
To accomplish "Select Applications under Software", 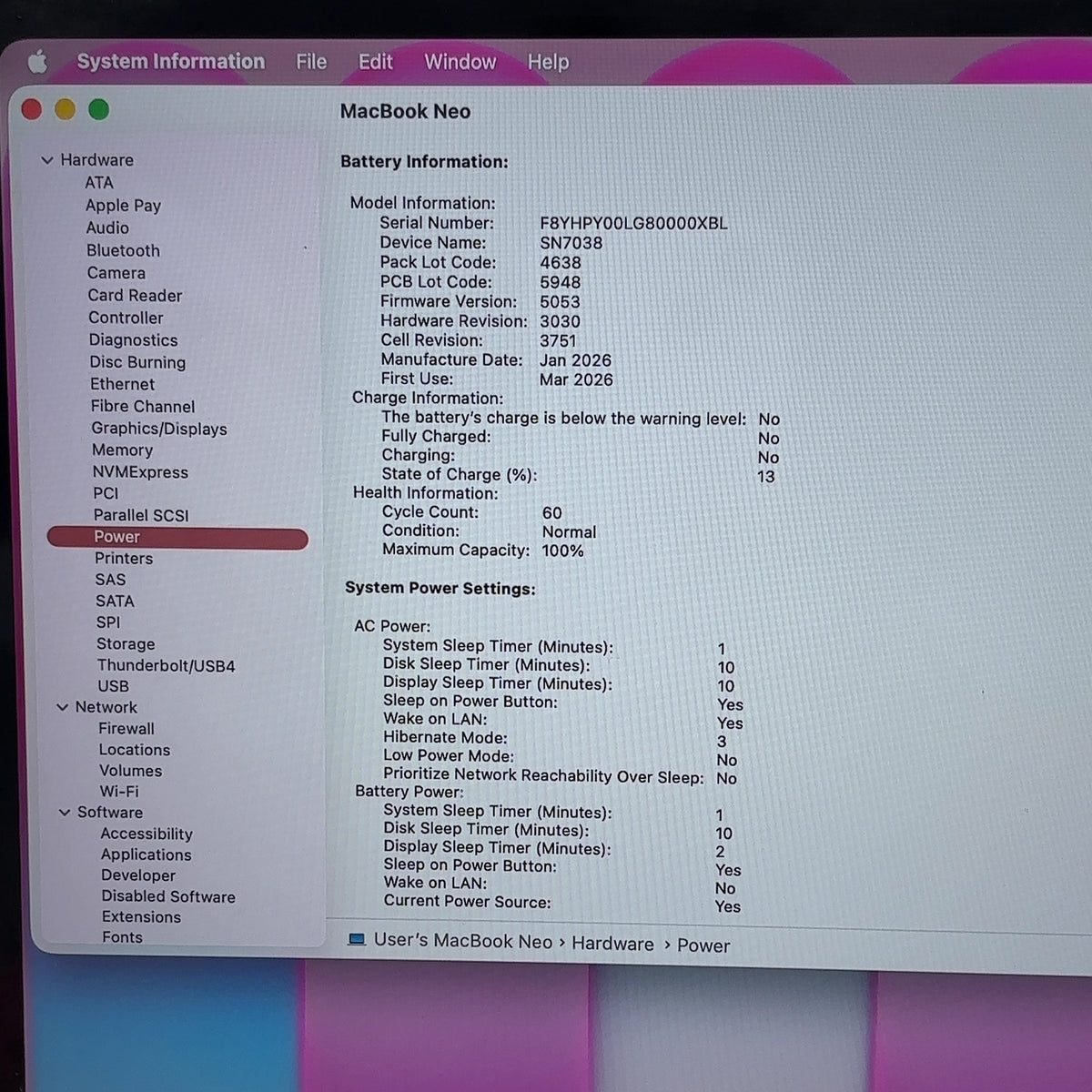I will (x=147, y=854).
